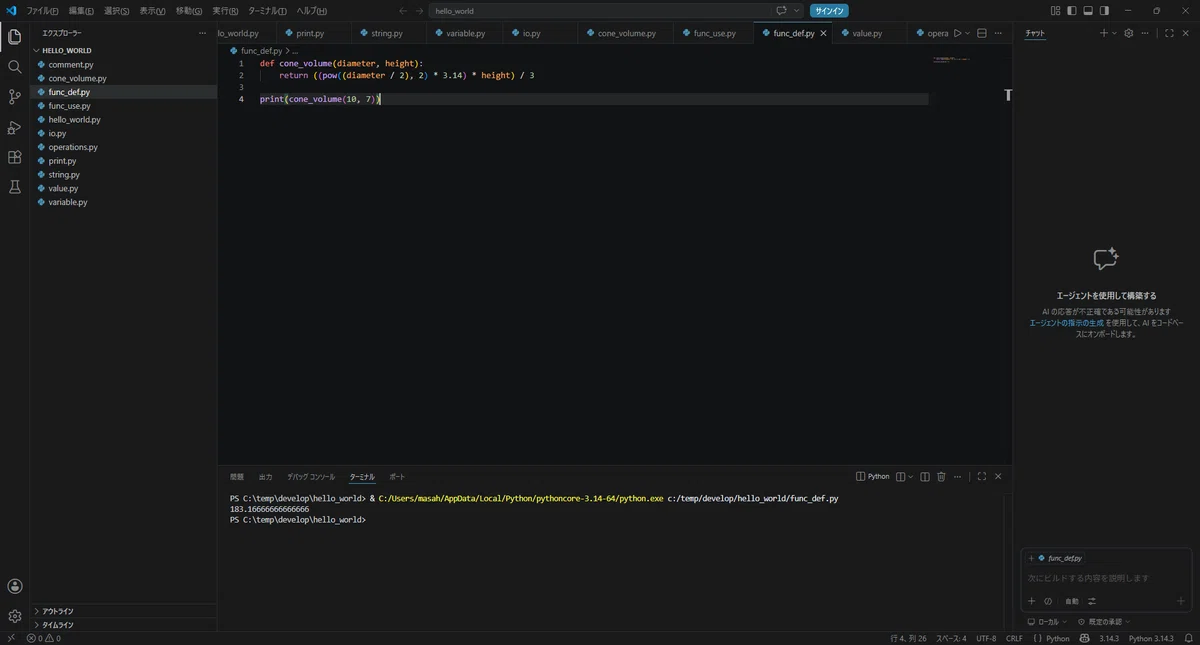Viewport: 1200px width, 645px height.
Task: Open Explorer panel more actions ellipsis
Action: (x=203, y=33)
